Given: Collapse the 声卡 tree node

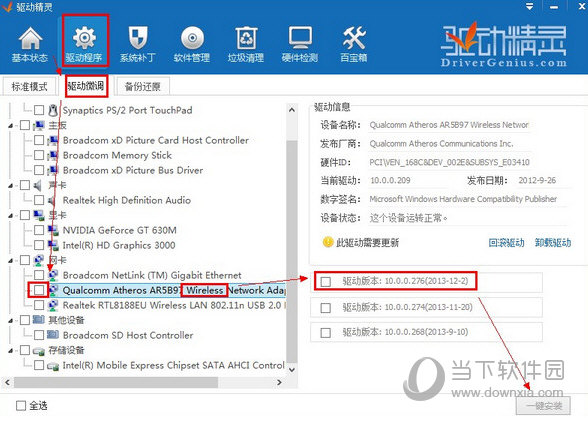Looking at the screenshot, I should click(x=11, y=186).
